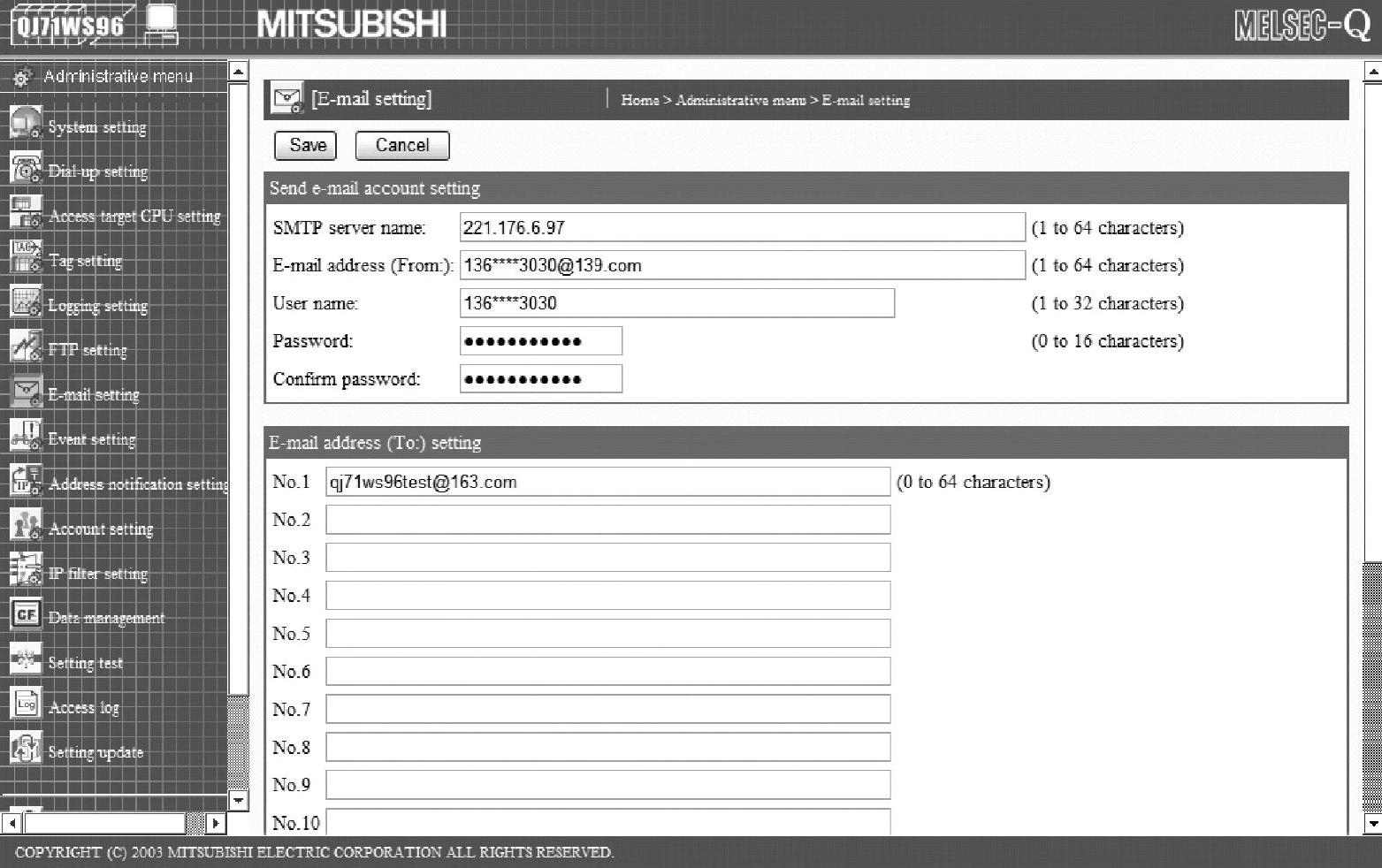Select the E-mail setting envelope icon in sidebar
1382x868 pixels.
[x=26, y=392]
